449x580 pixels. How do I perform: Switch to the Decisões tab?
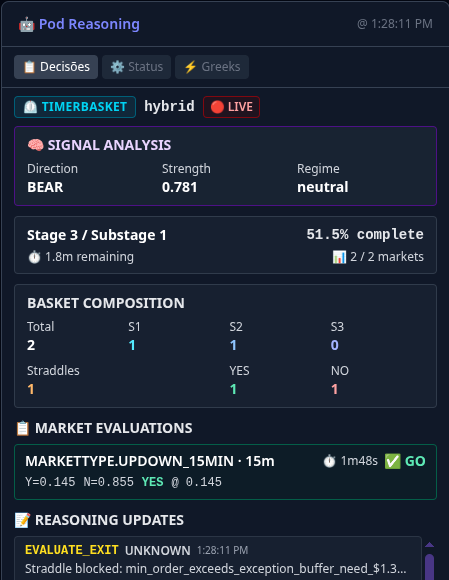pyautogui.click(x=56, y=67)
